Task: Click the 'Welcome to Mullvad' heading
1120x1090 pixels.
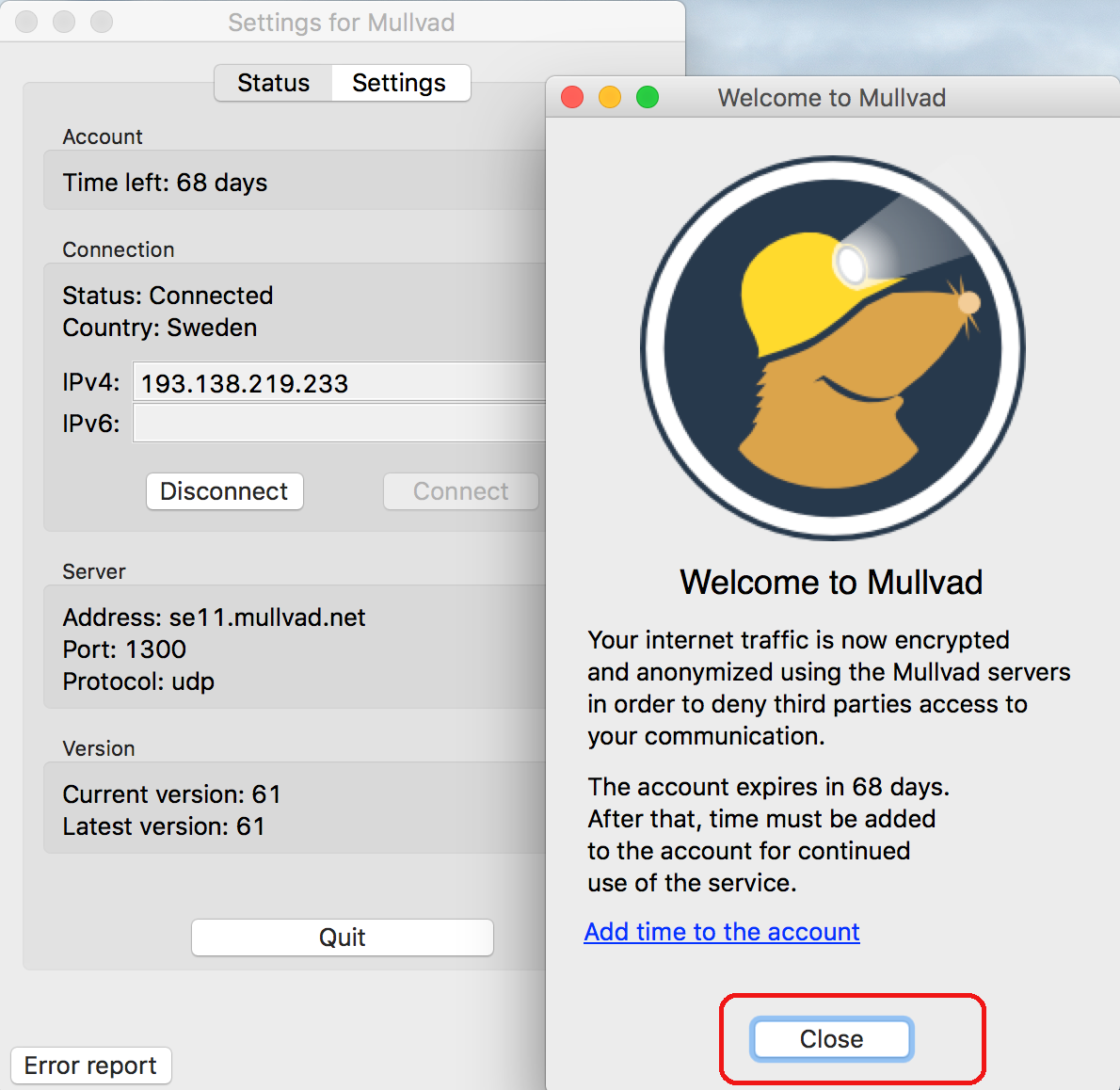Action: pos(831,582)
